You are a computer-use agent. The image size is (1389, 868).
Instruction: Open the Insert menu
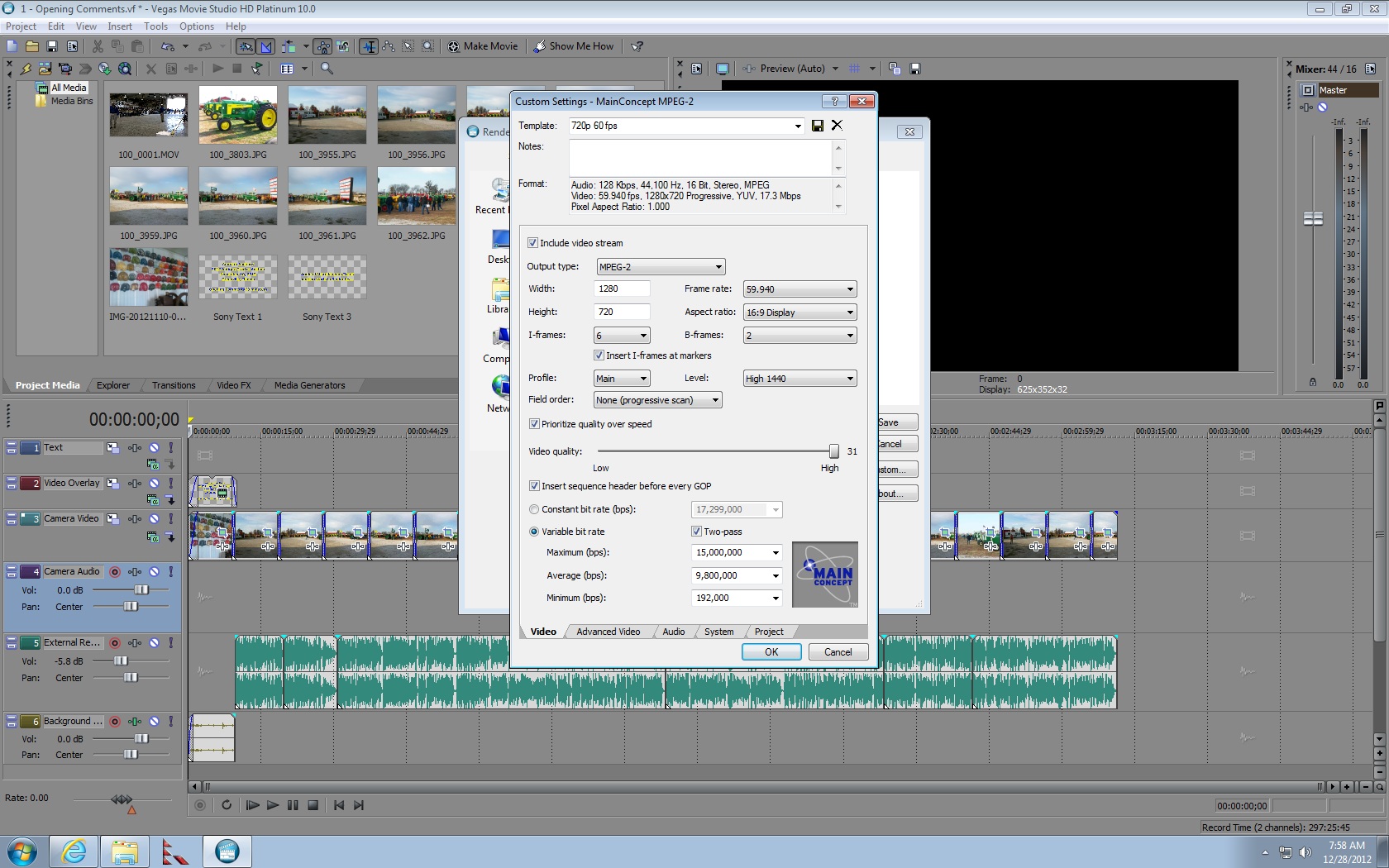[x=120, y=26]
